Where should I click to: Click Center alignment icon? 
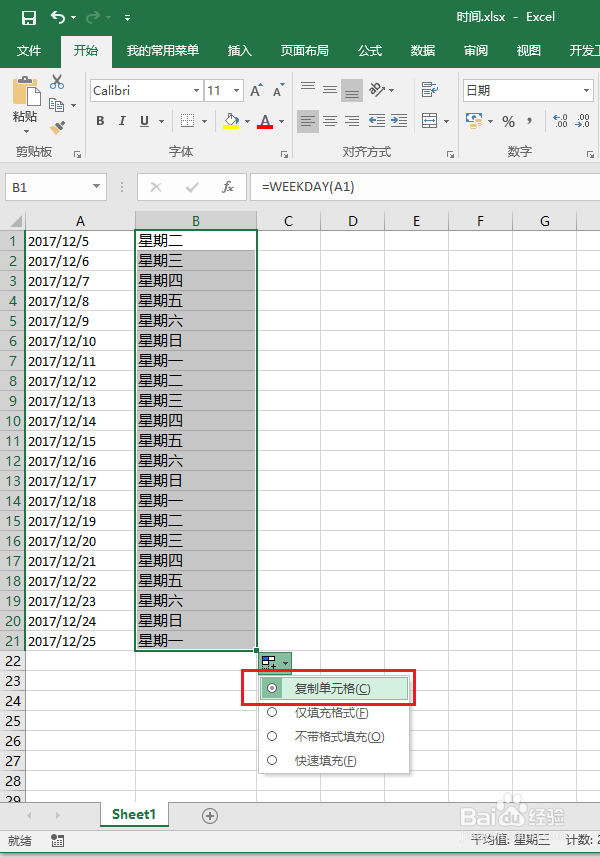(x=330, y=121)
